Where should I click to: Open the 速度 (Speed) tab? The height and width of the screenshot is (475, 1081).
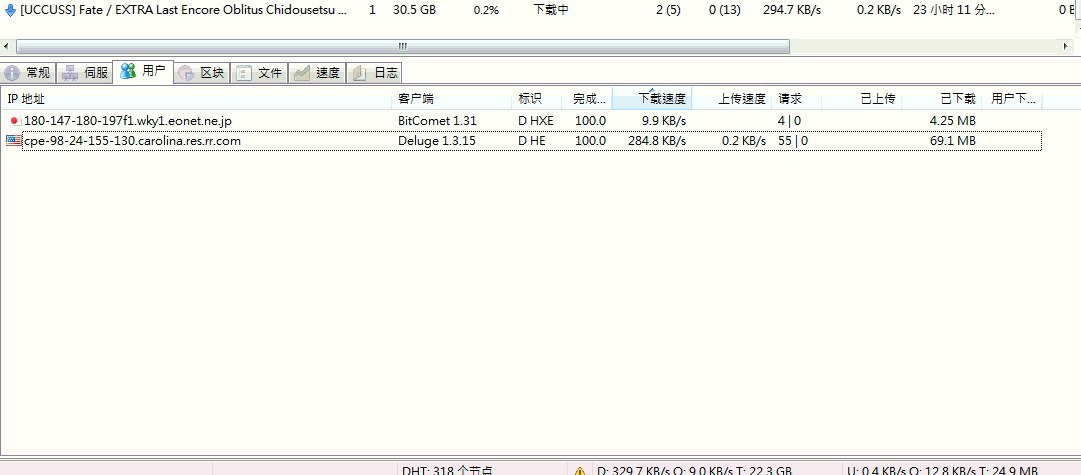(x=317, y=73)
